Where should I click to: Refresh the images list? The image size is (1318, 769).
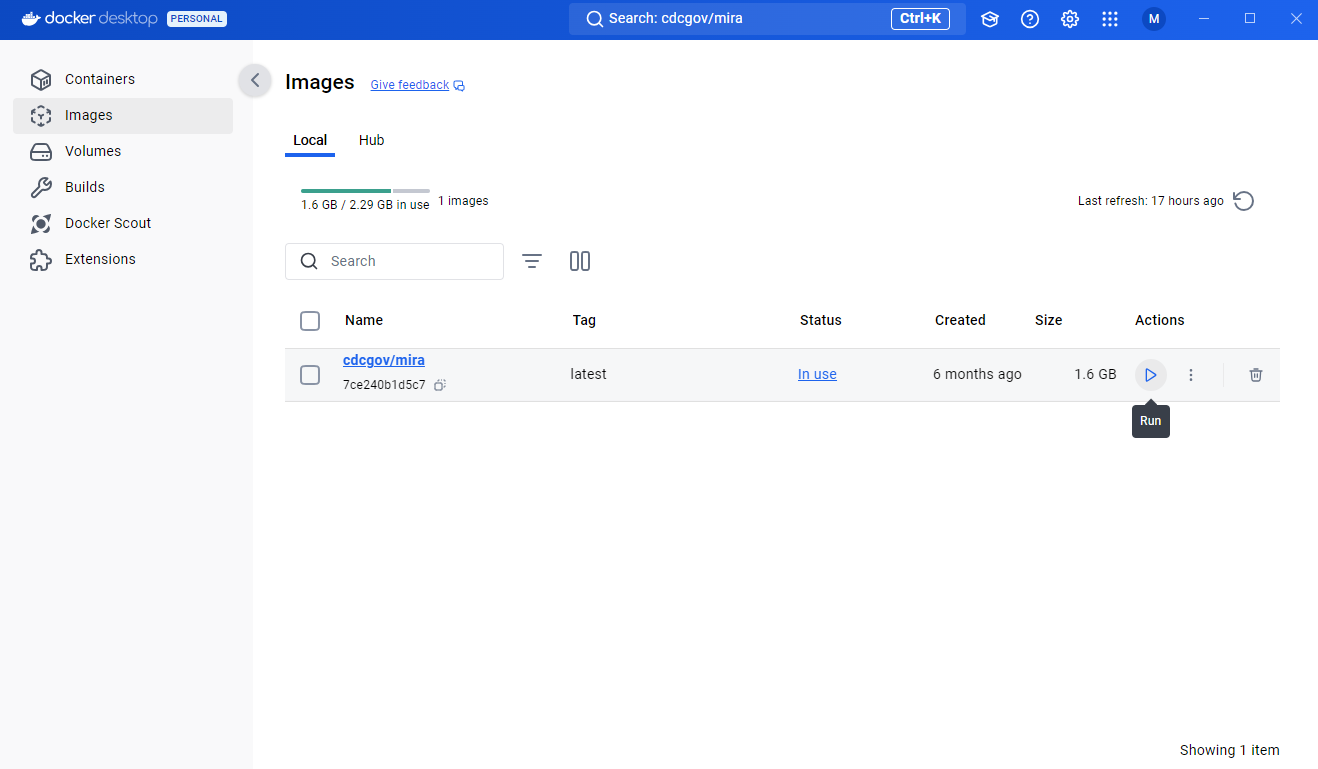pos(1243,201)
